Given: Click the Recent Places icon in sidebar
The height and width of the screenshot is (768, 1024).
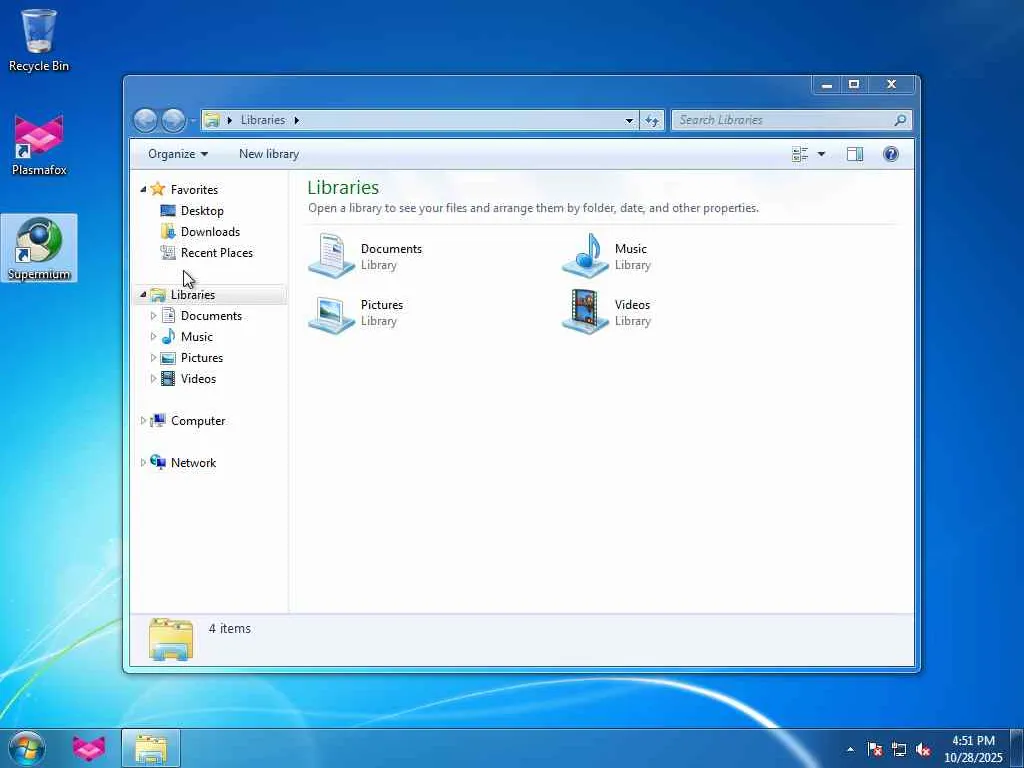Looking at the screenshot, I should pos(168,252).
